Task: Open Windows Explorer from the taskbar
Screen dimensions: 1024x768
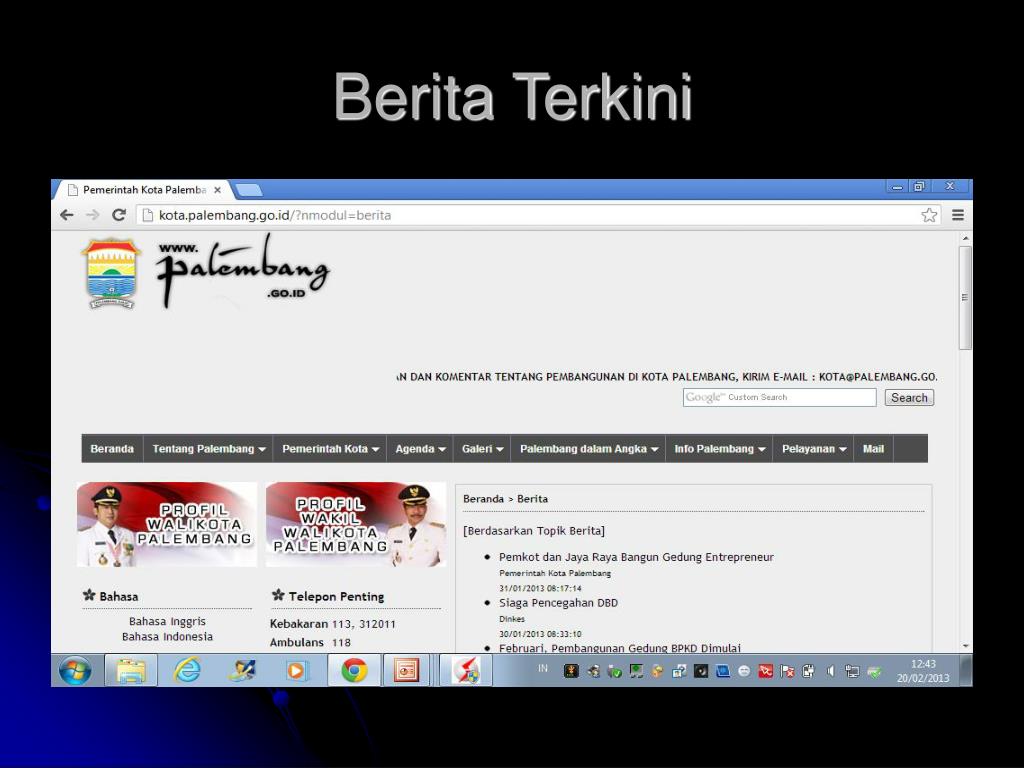Action: 131,671
